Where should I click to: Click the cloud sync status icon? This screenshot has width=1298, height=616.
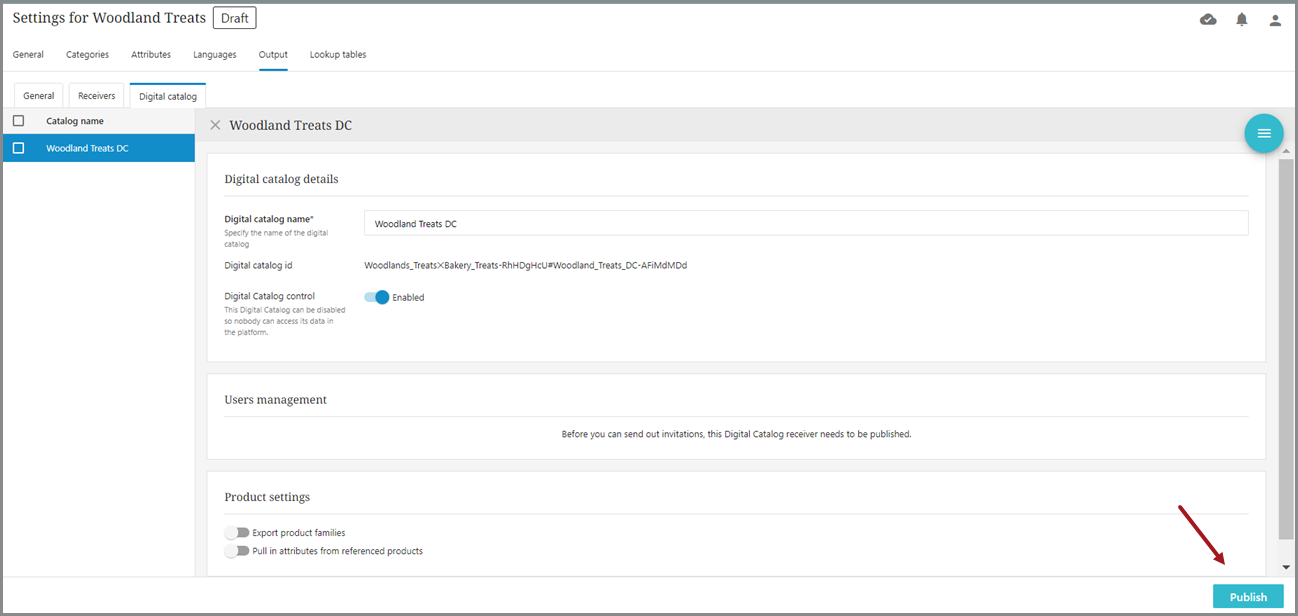tap(1208, 20)
